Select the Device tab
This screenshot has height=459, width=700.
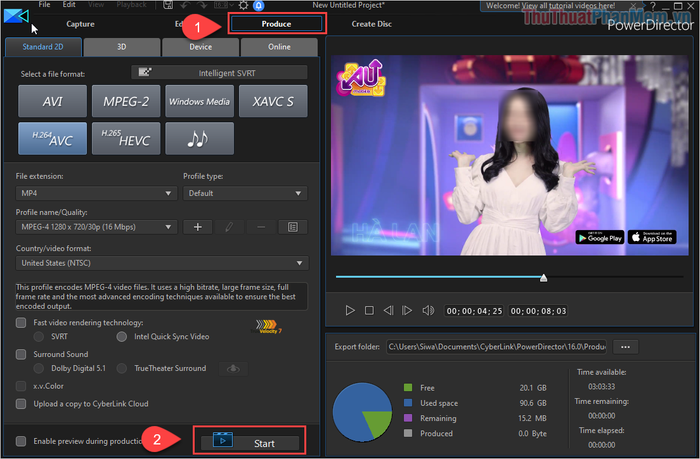[200, 47]
